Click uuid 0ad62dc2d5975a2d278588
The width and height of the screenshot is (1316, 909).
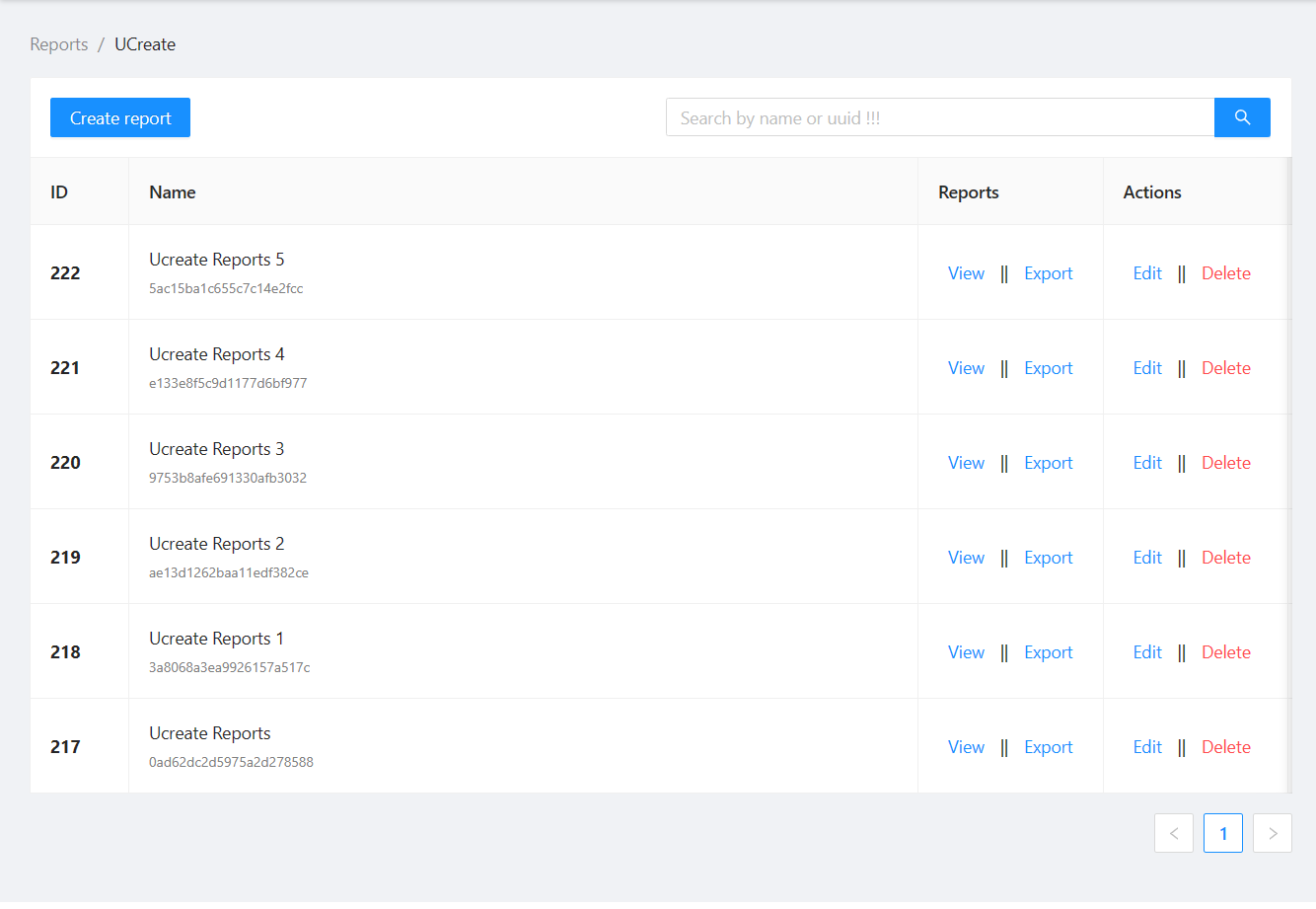click(231, 762)
